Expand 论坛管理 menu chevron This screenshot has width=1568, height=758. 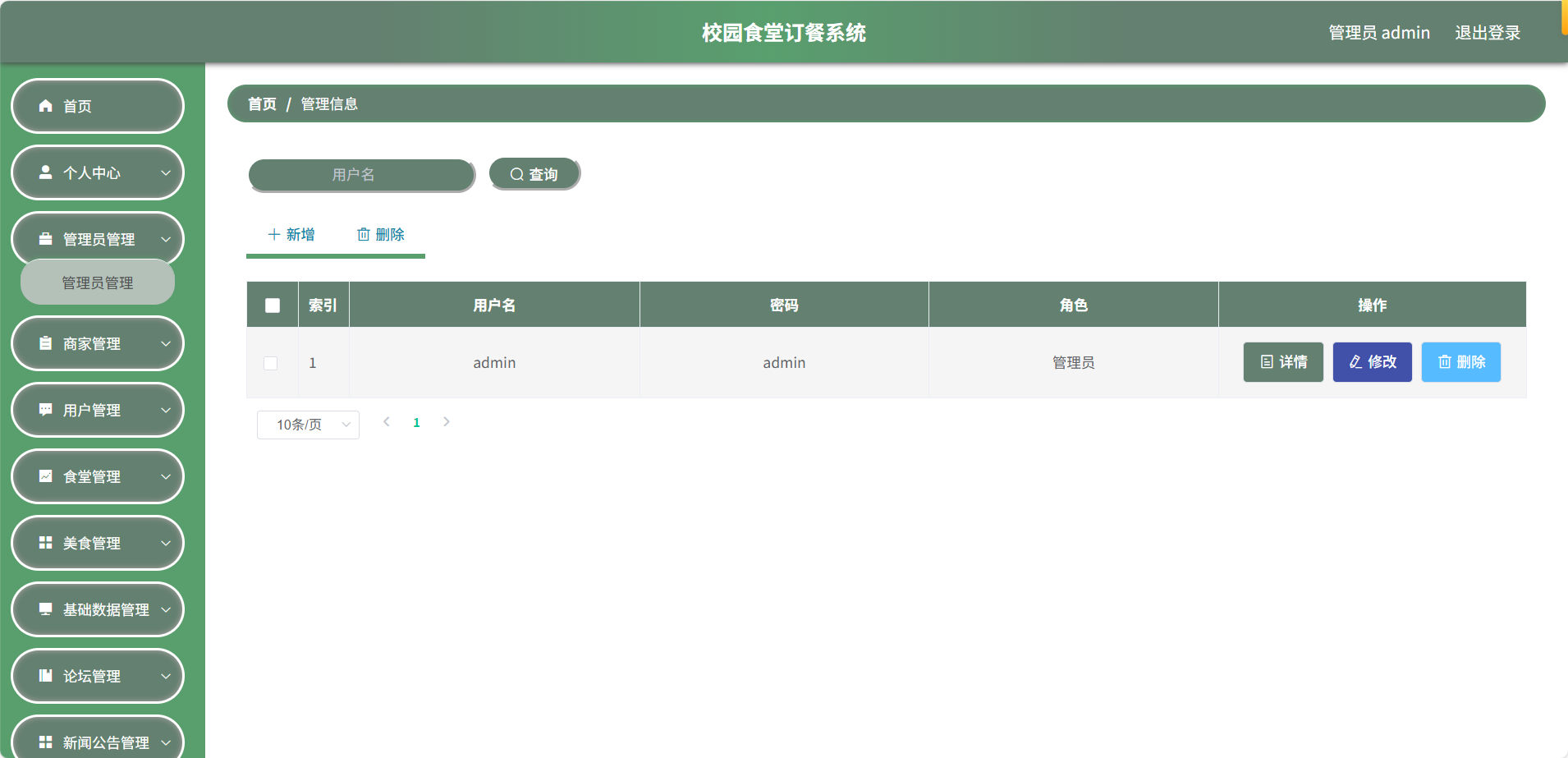pyautogui.click(x=166, y=676)
